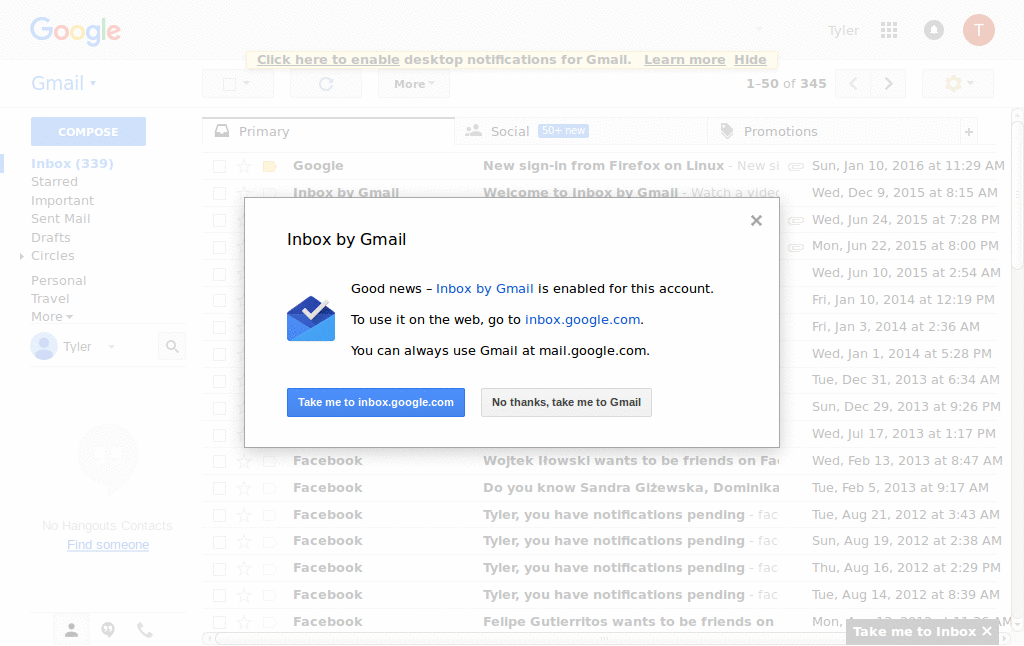Click Take me to inbox.google.com button

pyautogui.click(x=376, y=402)
